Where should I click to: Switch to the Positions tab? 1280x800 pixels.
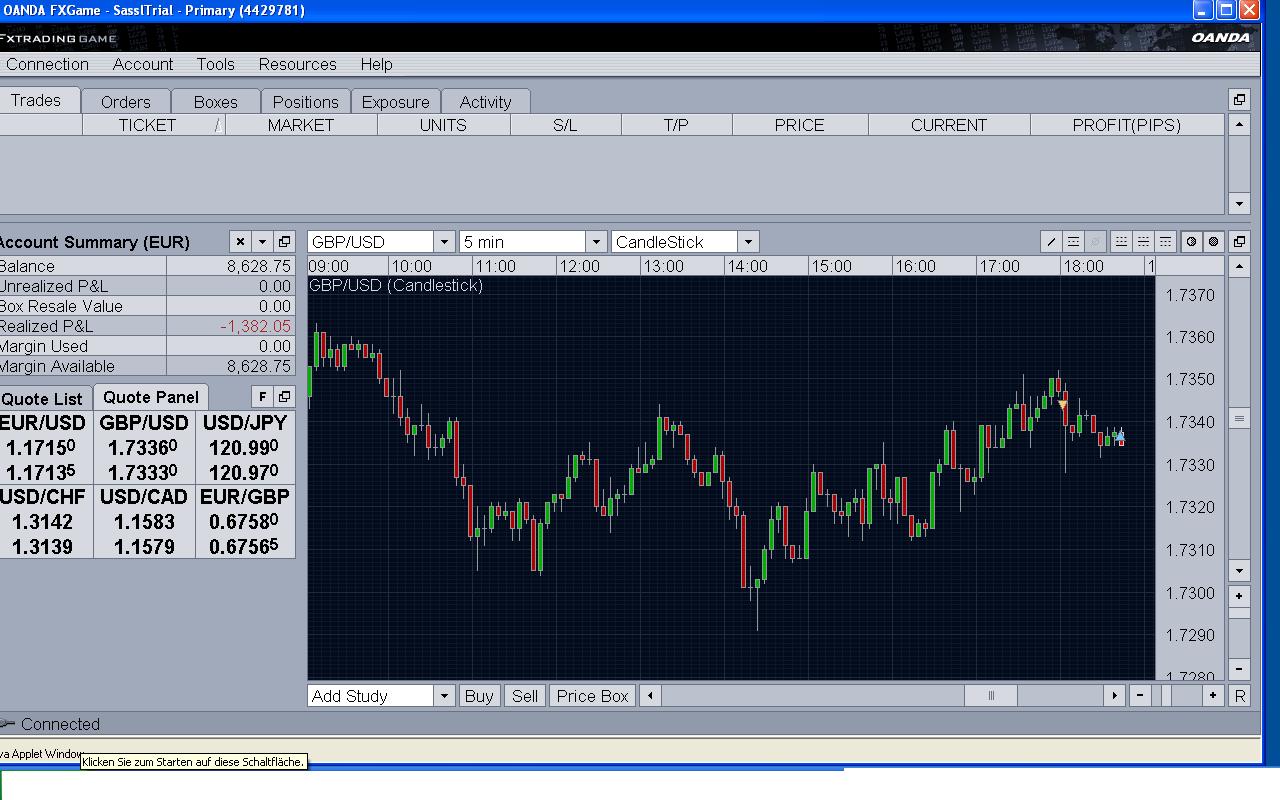[x=305, y=102]
